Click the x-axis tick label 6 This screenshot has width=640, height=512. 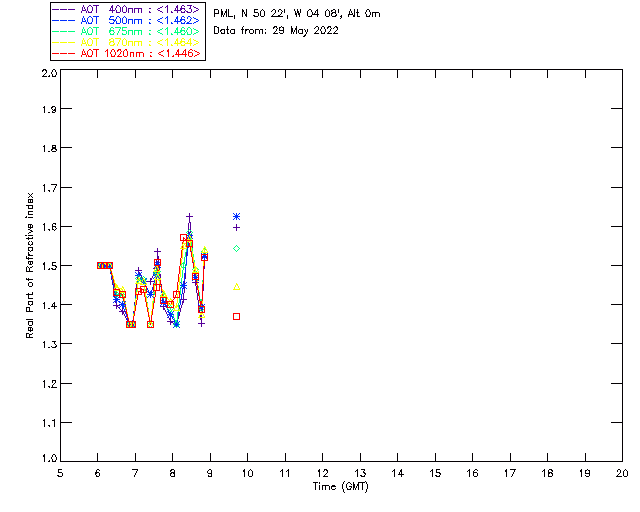click(x=98, y=473)
